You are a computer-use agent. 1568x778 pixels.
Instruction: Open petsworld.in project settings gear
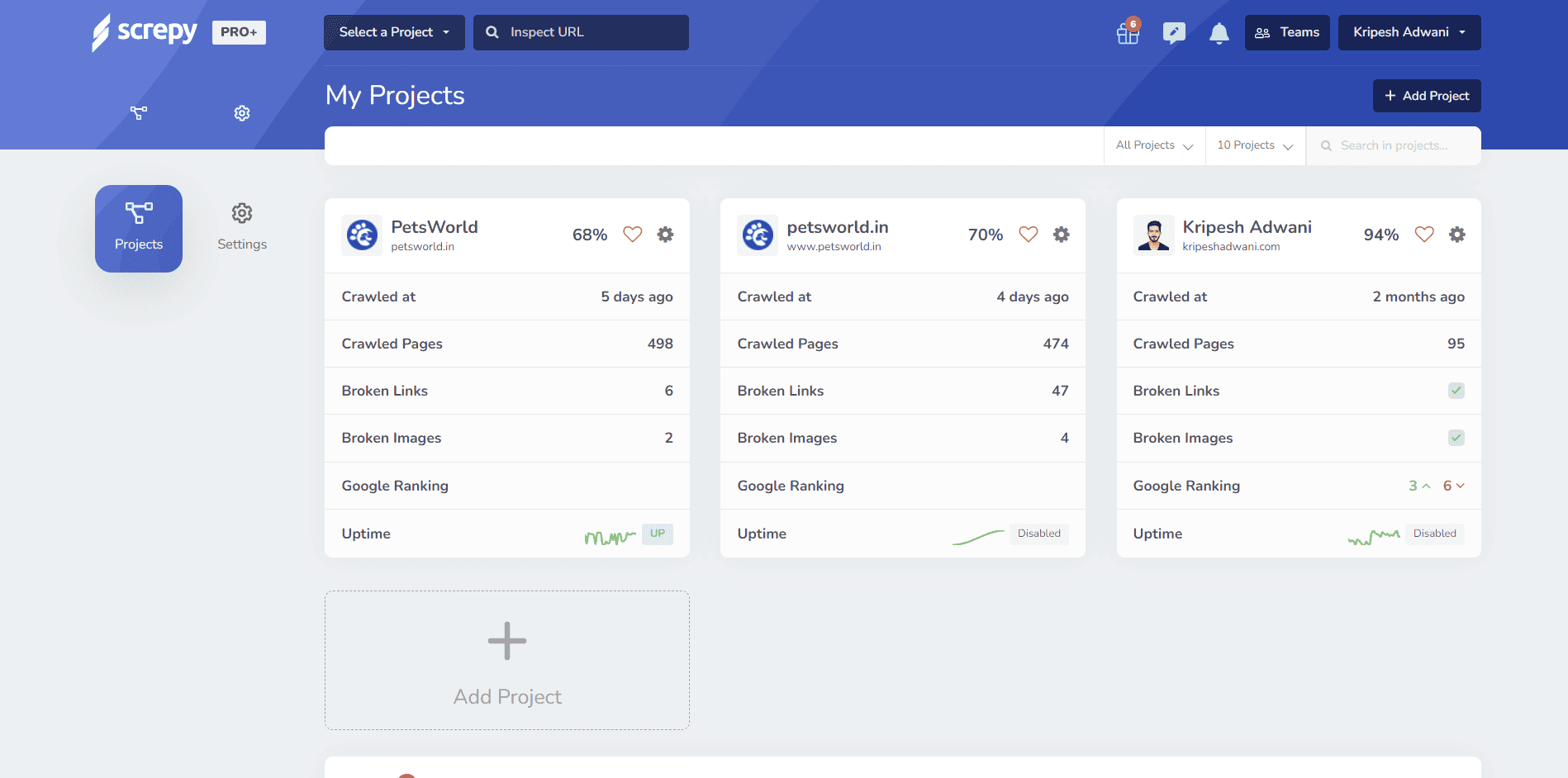(1062, 235)
